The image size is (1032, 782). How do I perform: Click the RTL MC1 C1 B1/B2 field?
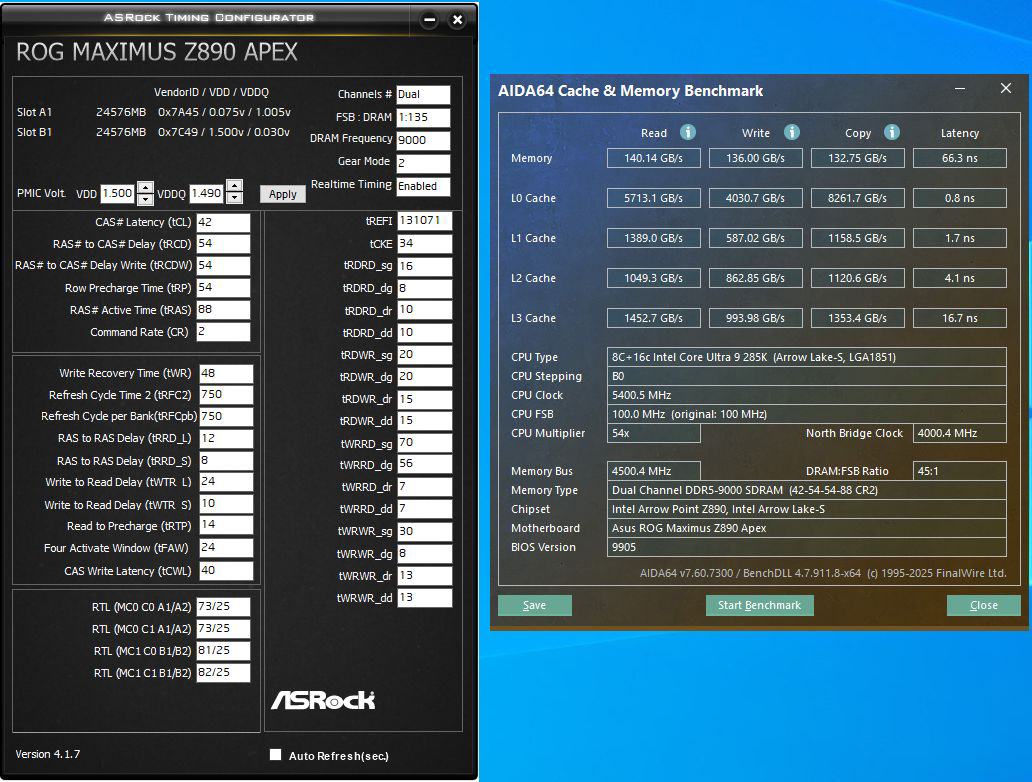pyautogui.click(x=223, y=673)
